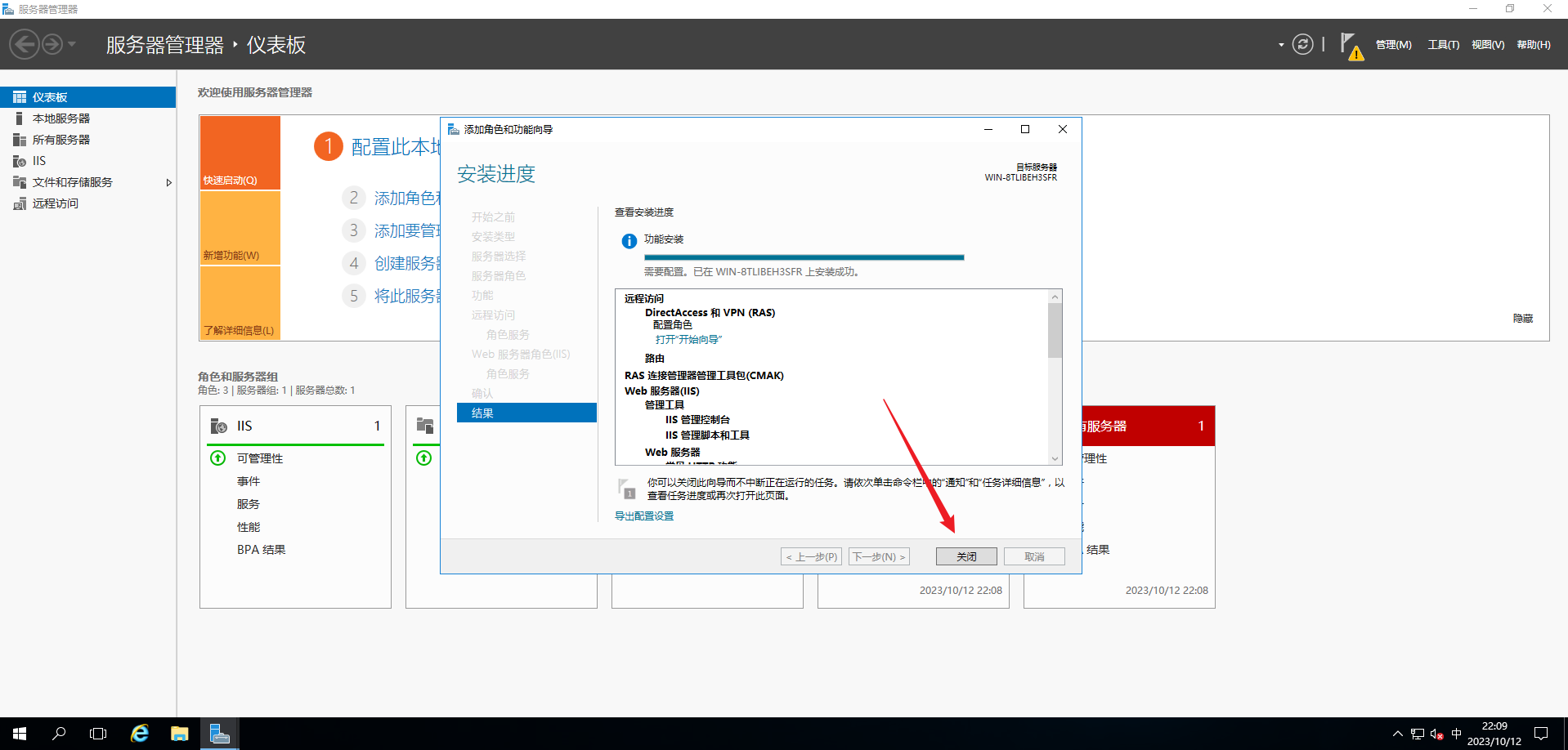Click the results list scrollbar thumb
1568x750 pixels.
click(x=1055, y=331)
